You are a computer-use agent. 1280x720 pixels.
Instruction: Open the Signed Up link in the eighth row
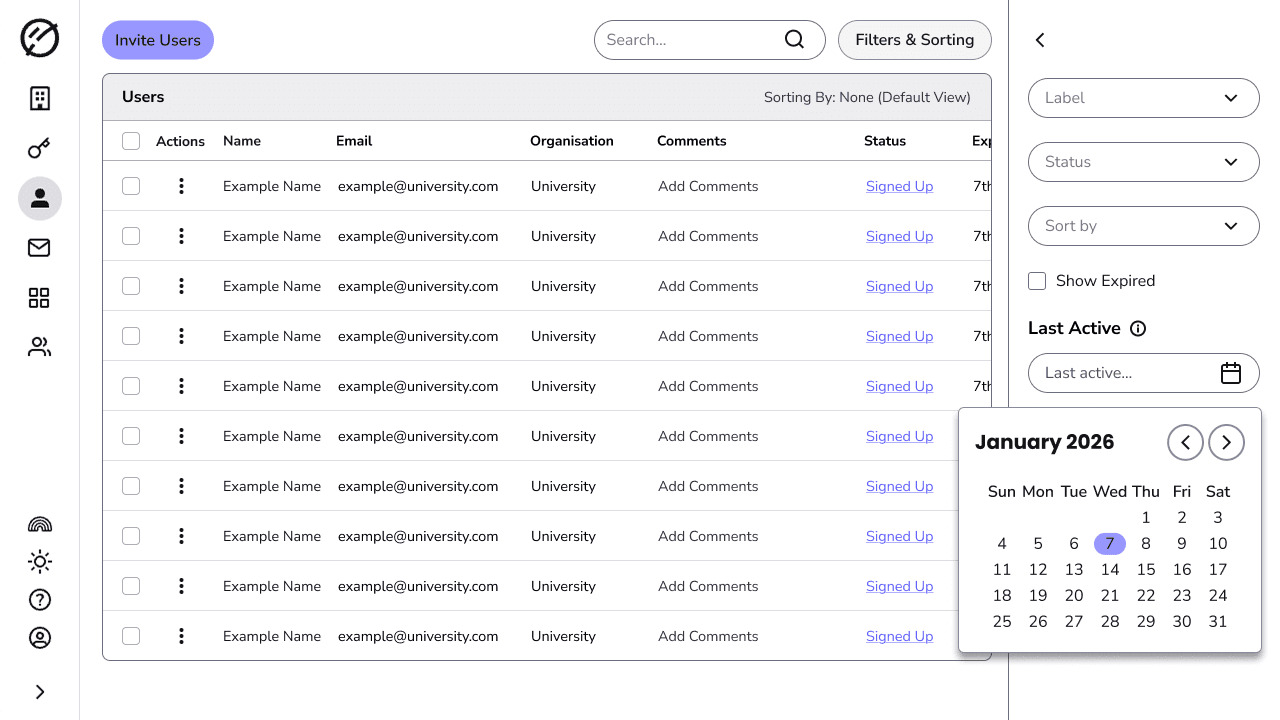click(x=899, y=536)
